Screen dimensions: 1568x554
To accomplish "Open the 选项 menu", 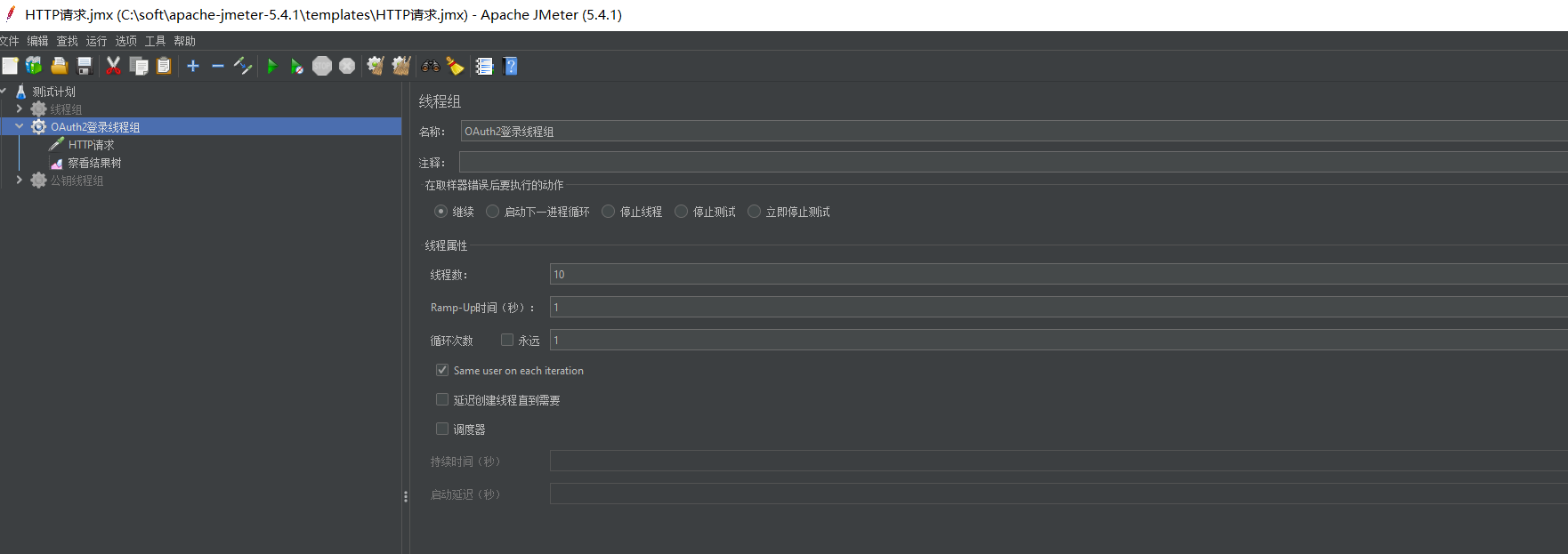I will click(125, 41).
